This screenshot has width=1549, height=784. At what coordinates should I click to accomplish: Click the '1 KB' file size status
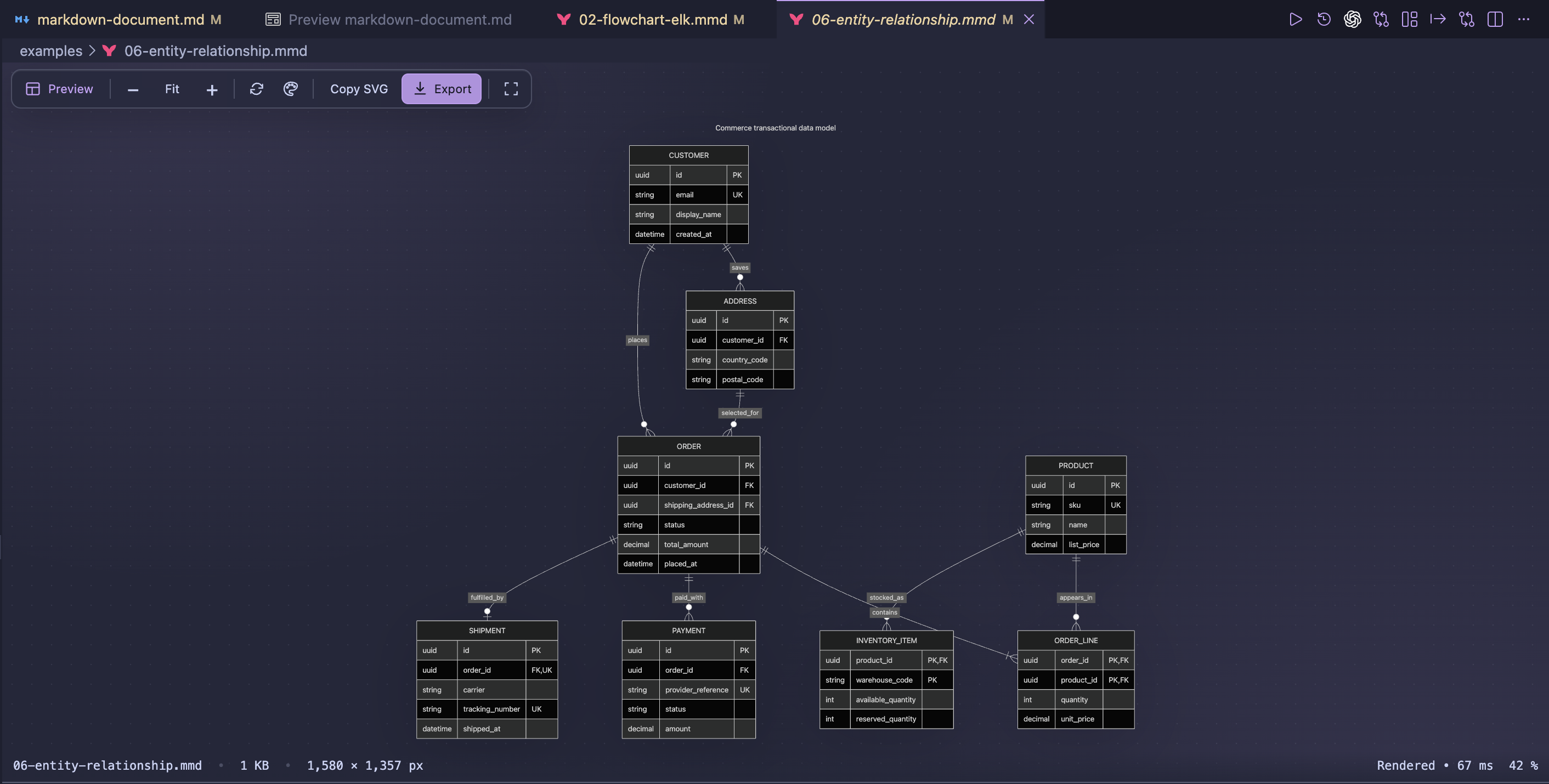click(x=255, y=765)
